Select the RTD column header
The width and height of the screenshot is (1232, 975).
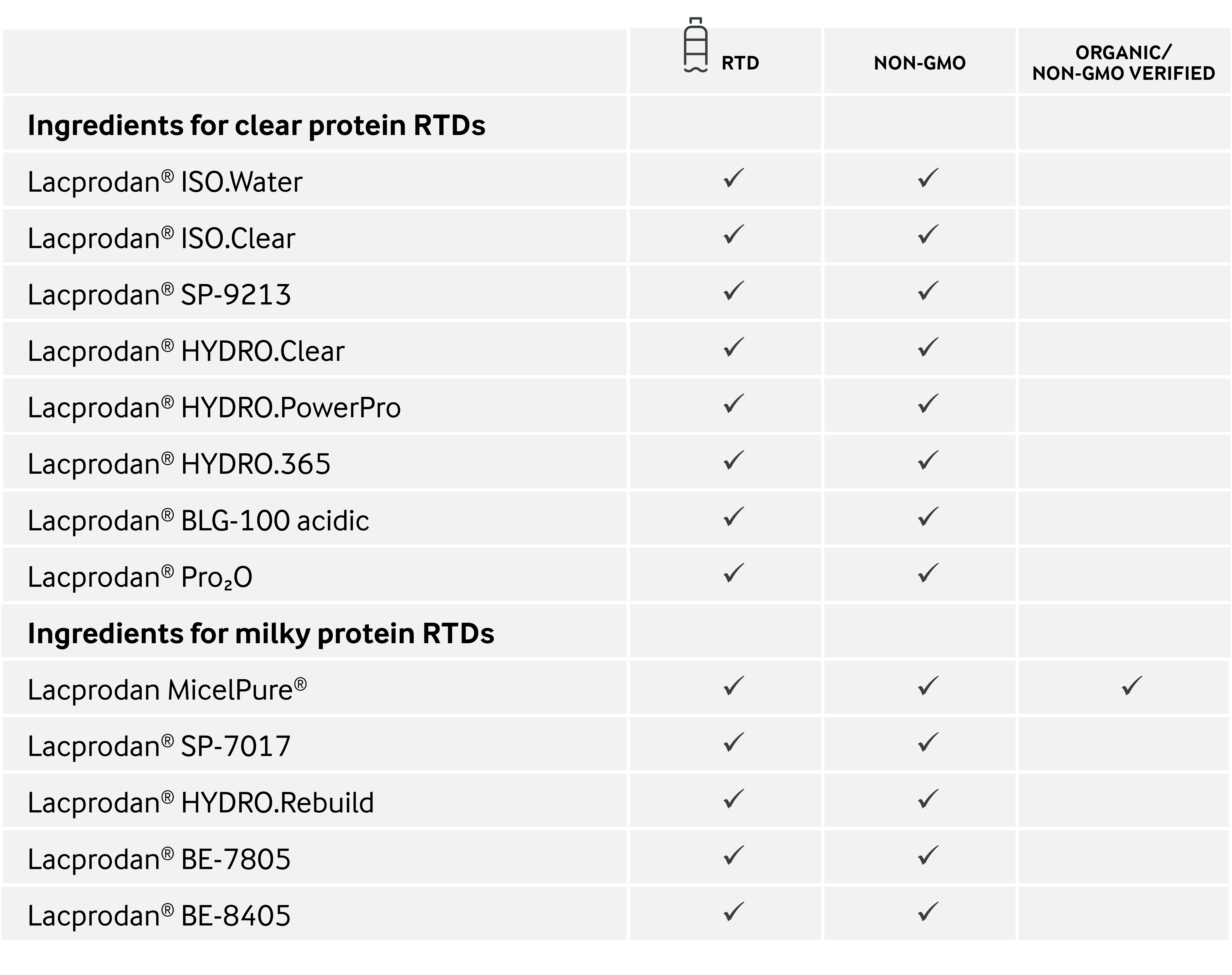pyautogui.click(x=740, y=63)
